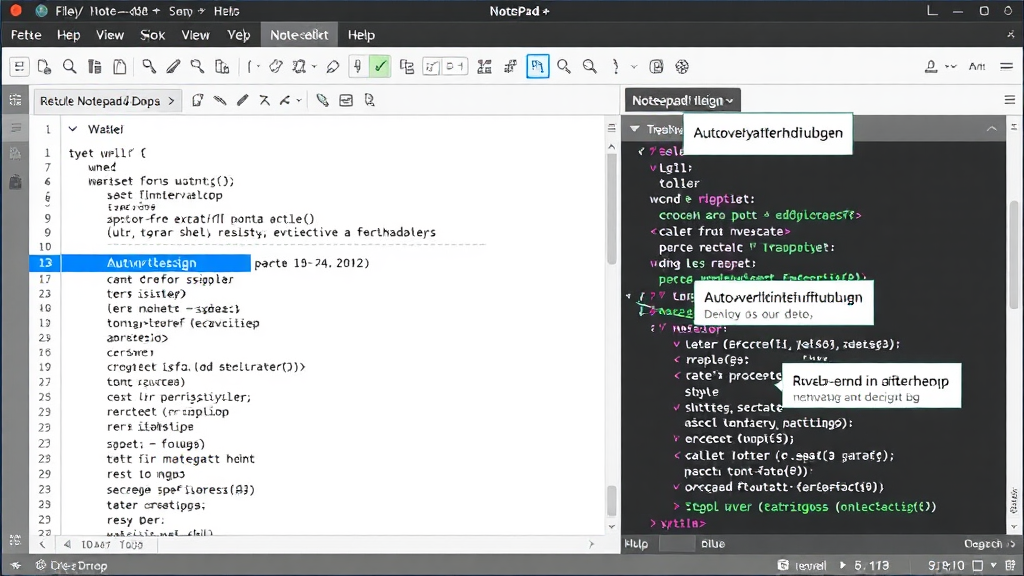Viewport: 1024px width, 576px height.
Task: Toggle the pin button beside the green checkmark
Action: (357, 67)
